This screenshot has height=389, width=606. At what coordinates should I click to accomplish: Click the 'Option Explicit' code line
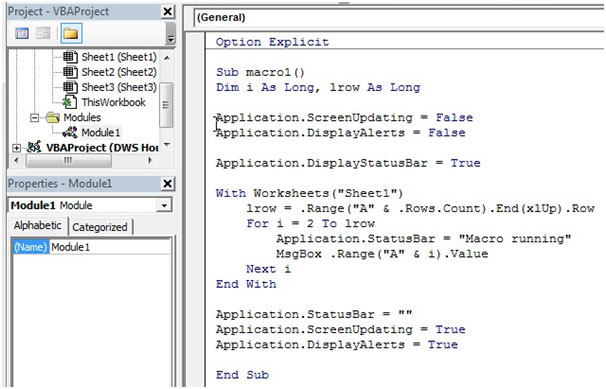(x=272, y=42)
